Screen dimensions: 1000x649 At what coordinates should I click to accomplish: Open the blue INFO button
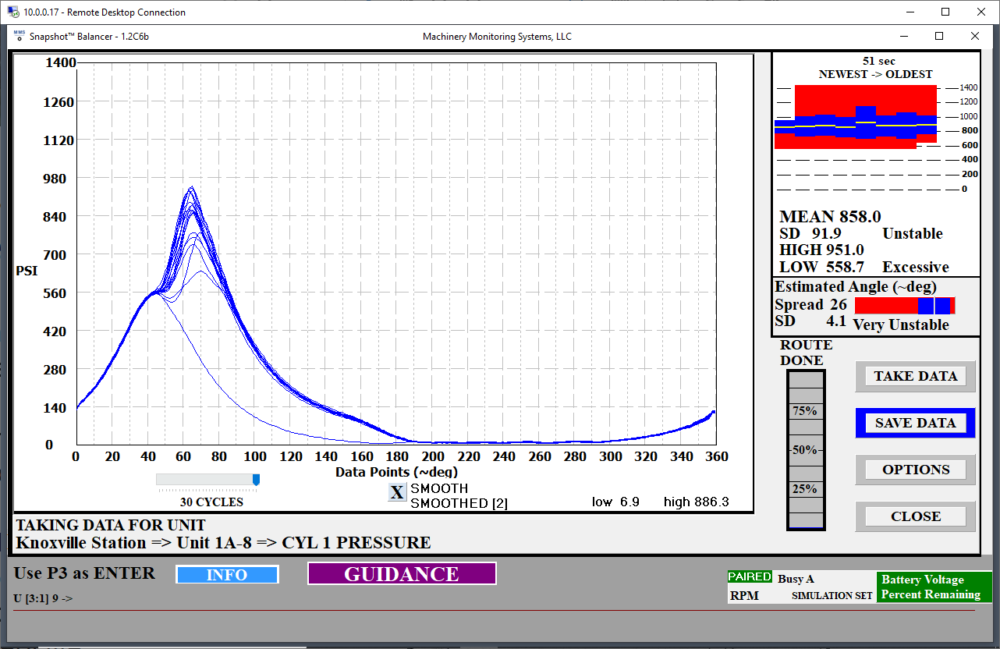[x=226, y=575]
